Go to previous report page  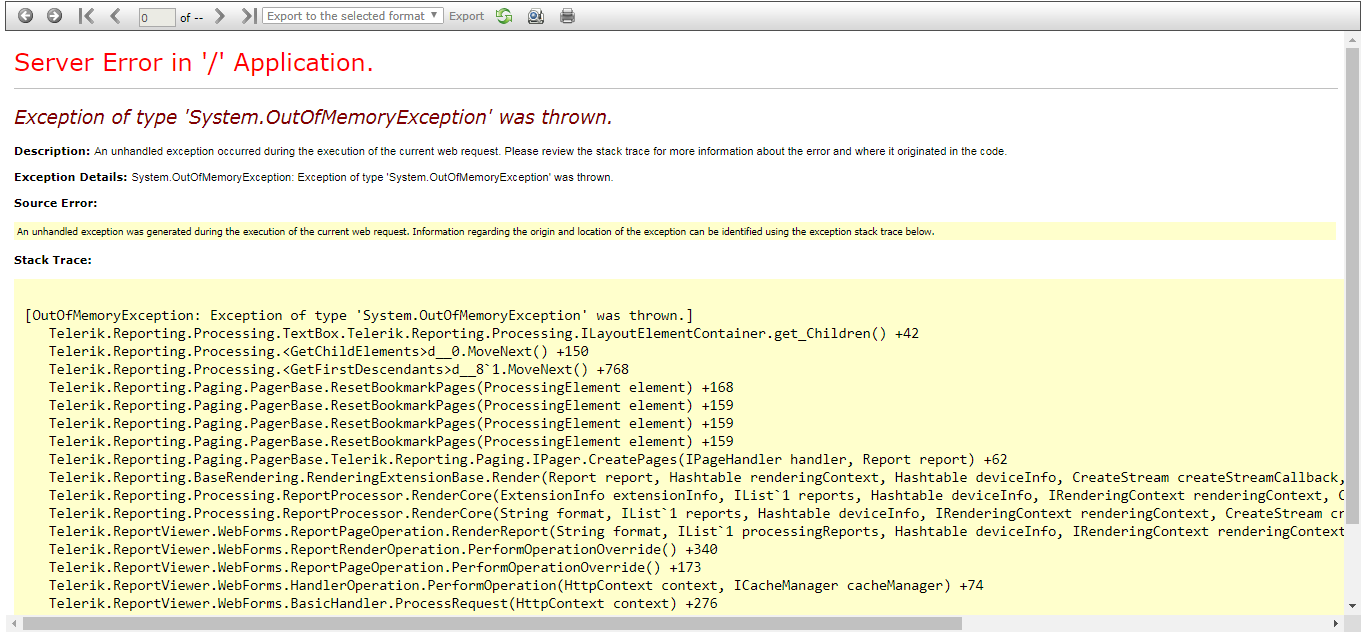[115, 16]
